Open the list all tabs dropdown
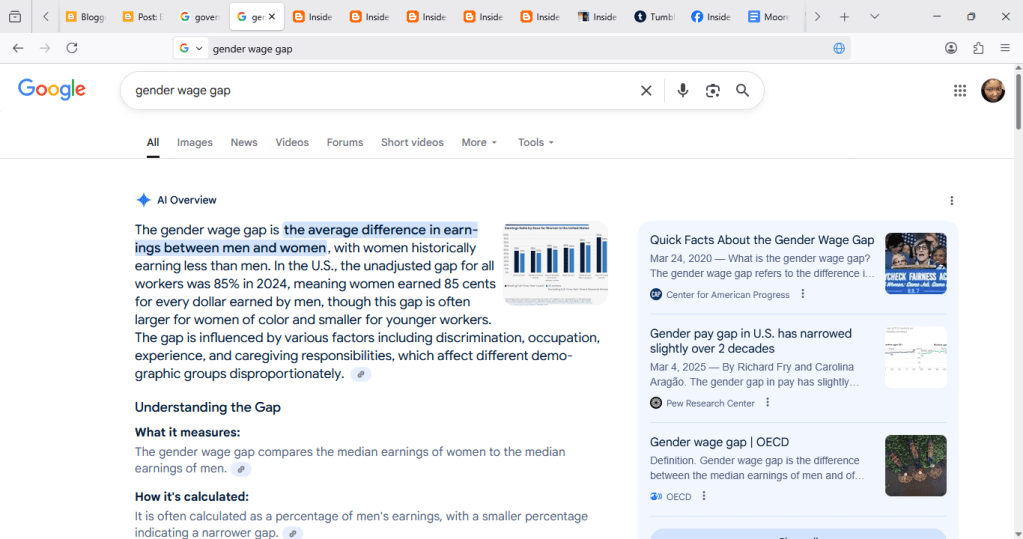Image resolution: width=1023 pixels, height=539 pixels. tap(874, 17)
